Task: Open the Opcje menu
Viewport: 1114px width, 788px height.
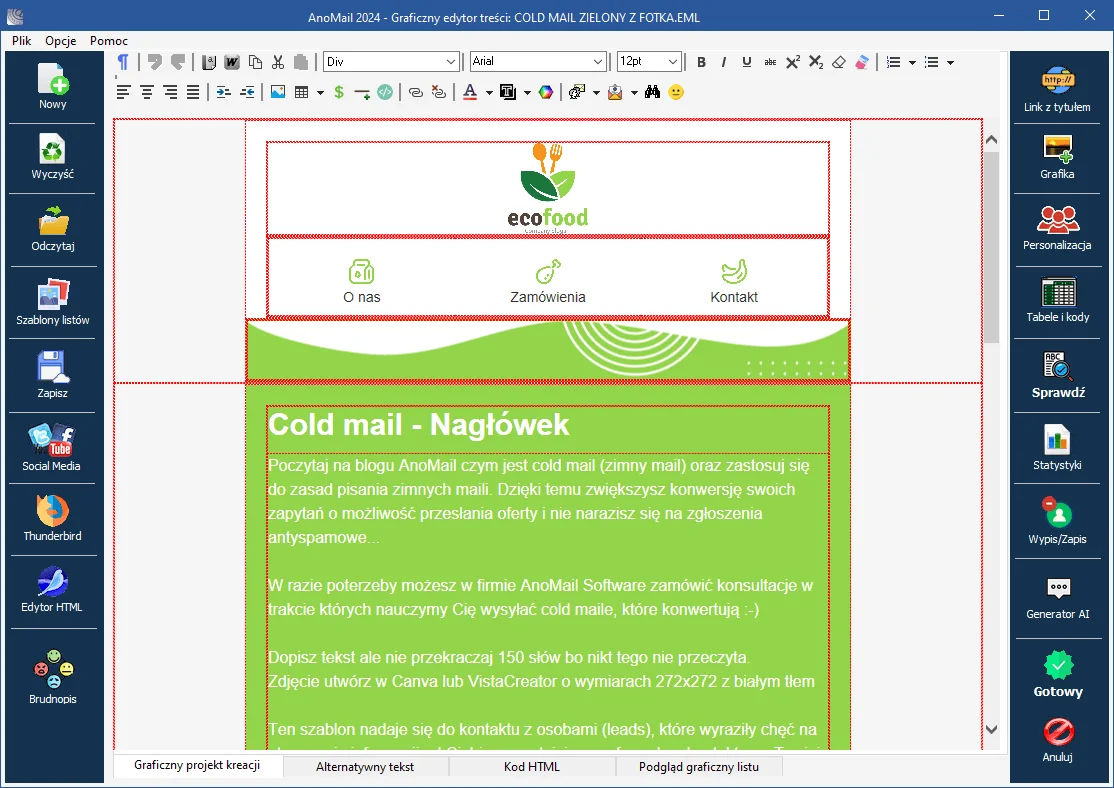Action: pyautogui.click(x=61, y=41)
